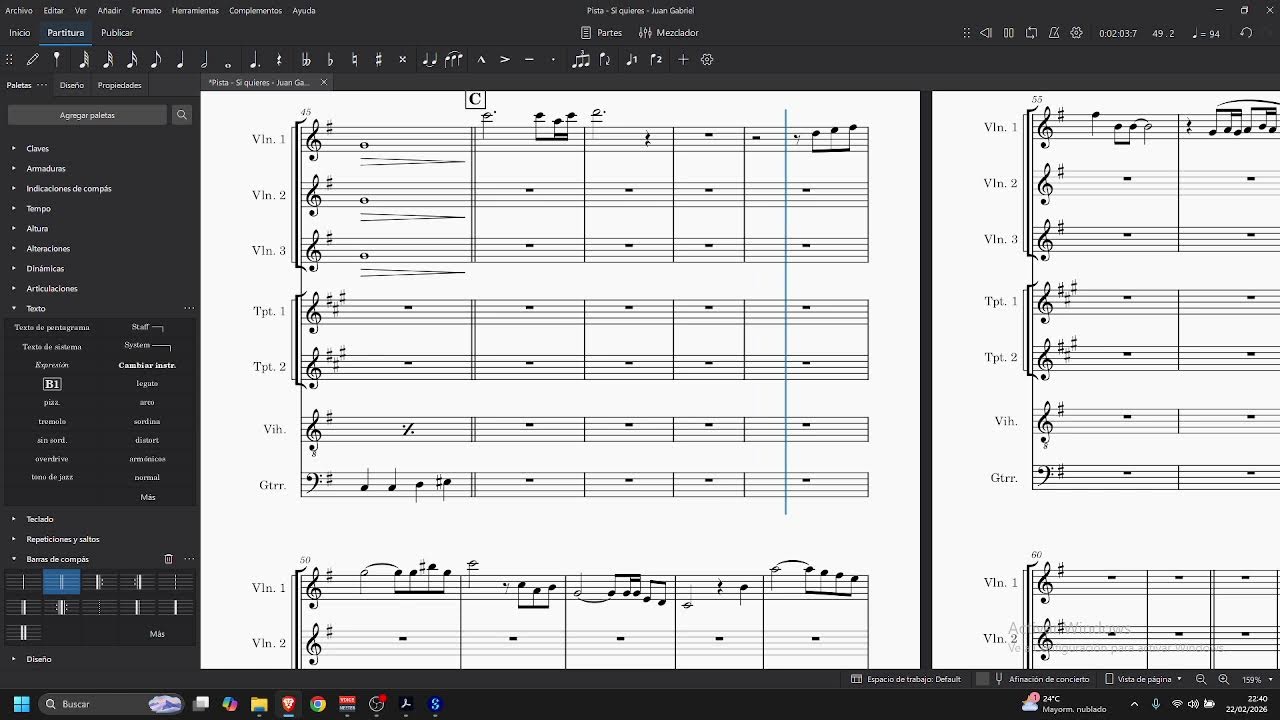Click the Agregar paletas button
The width and height of the screenshot is (1280, 720).
click(87, 115)
